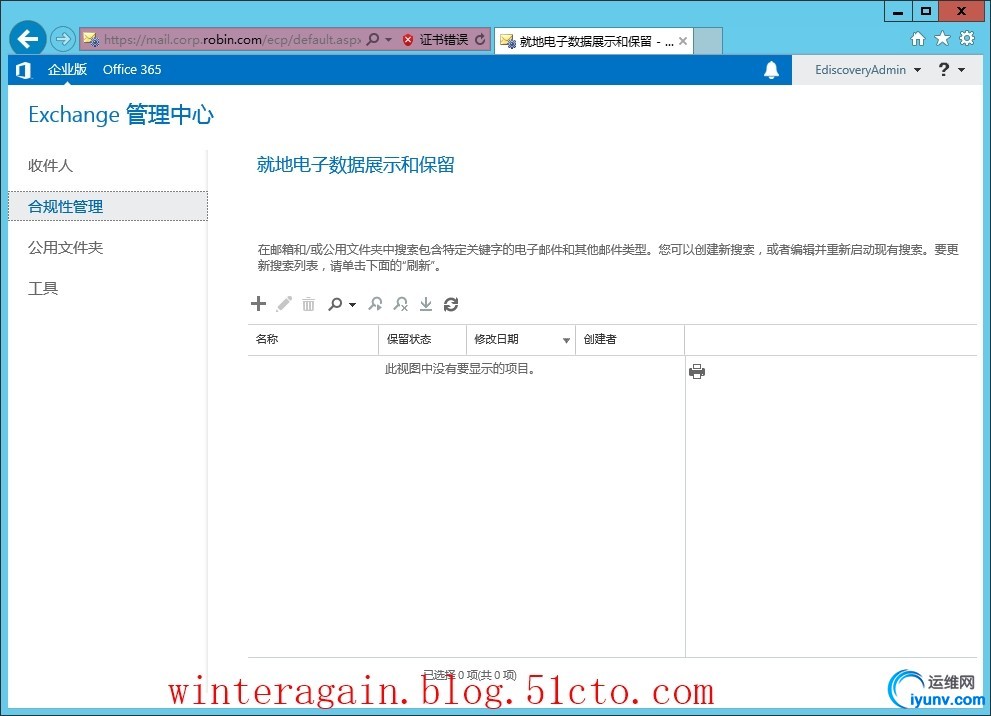This screenshot has height=716, width=991.
Task: Open browser tools gear icon
Action: [x=967, y=39]
